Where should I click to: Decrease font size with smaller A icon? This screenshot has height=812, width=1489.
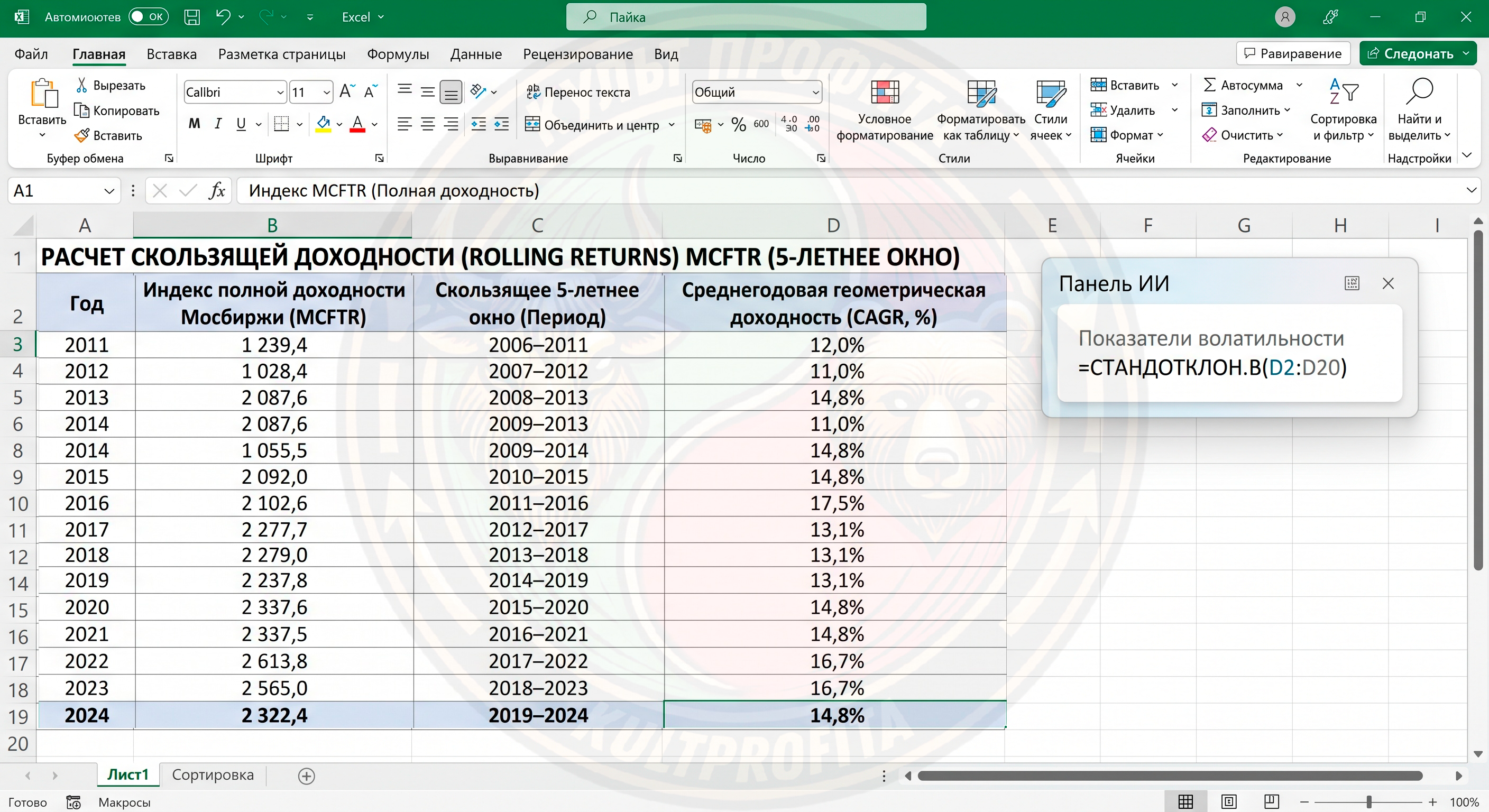click(x=371, y=91)
